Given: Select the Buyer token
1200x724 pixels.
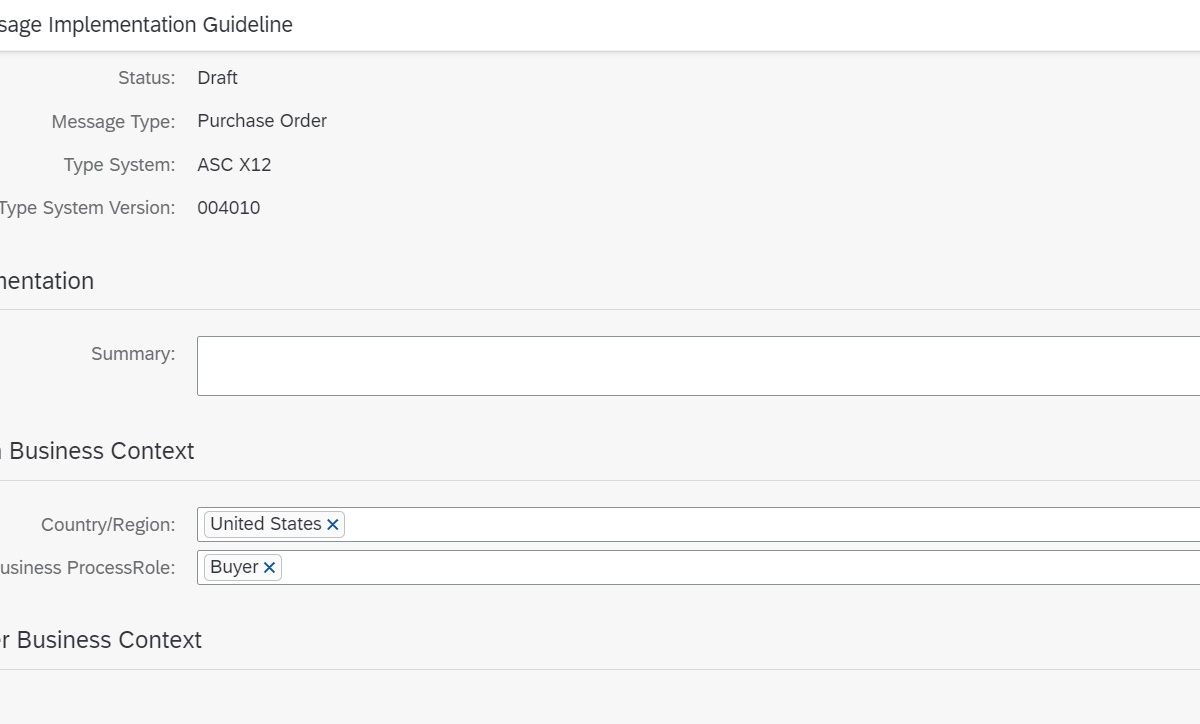Looking at the screenshot, I should tap(234, 567).
